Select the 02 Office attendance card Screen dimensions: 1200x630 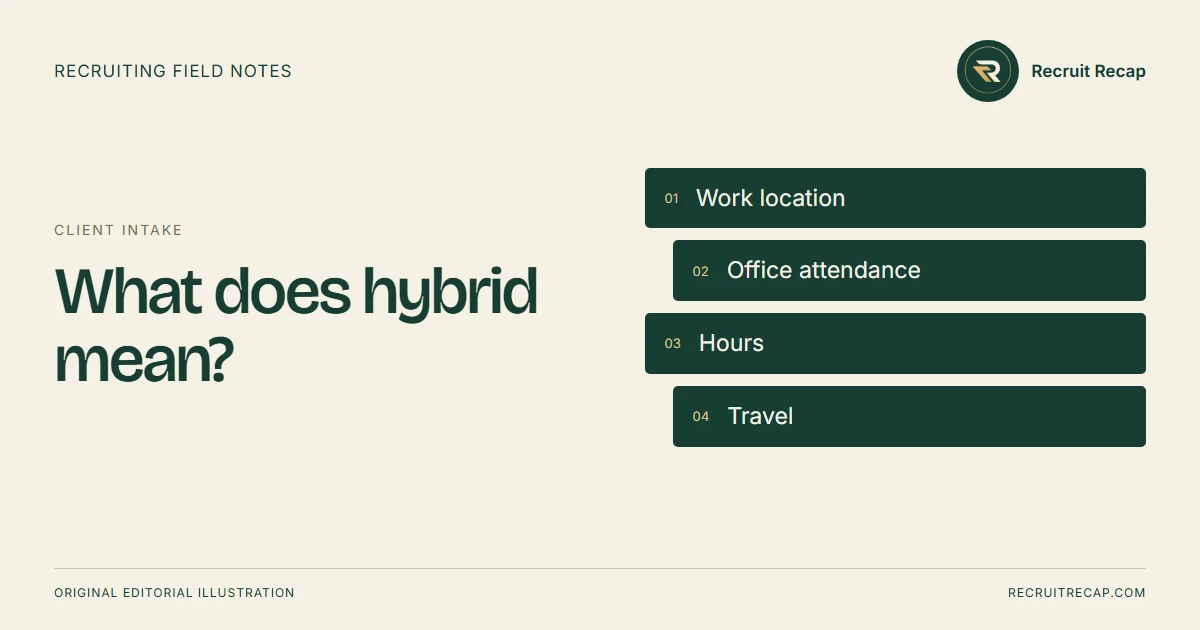tap(909, 270)
